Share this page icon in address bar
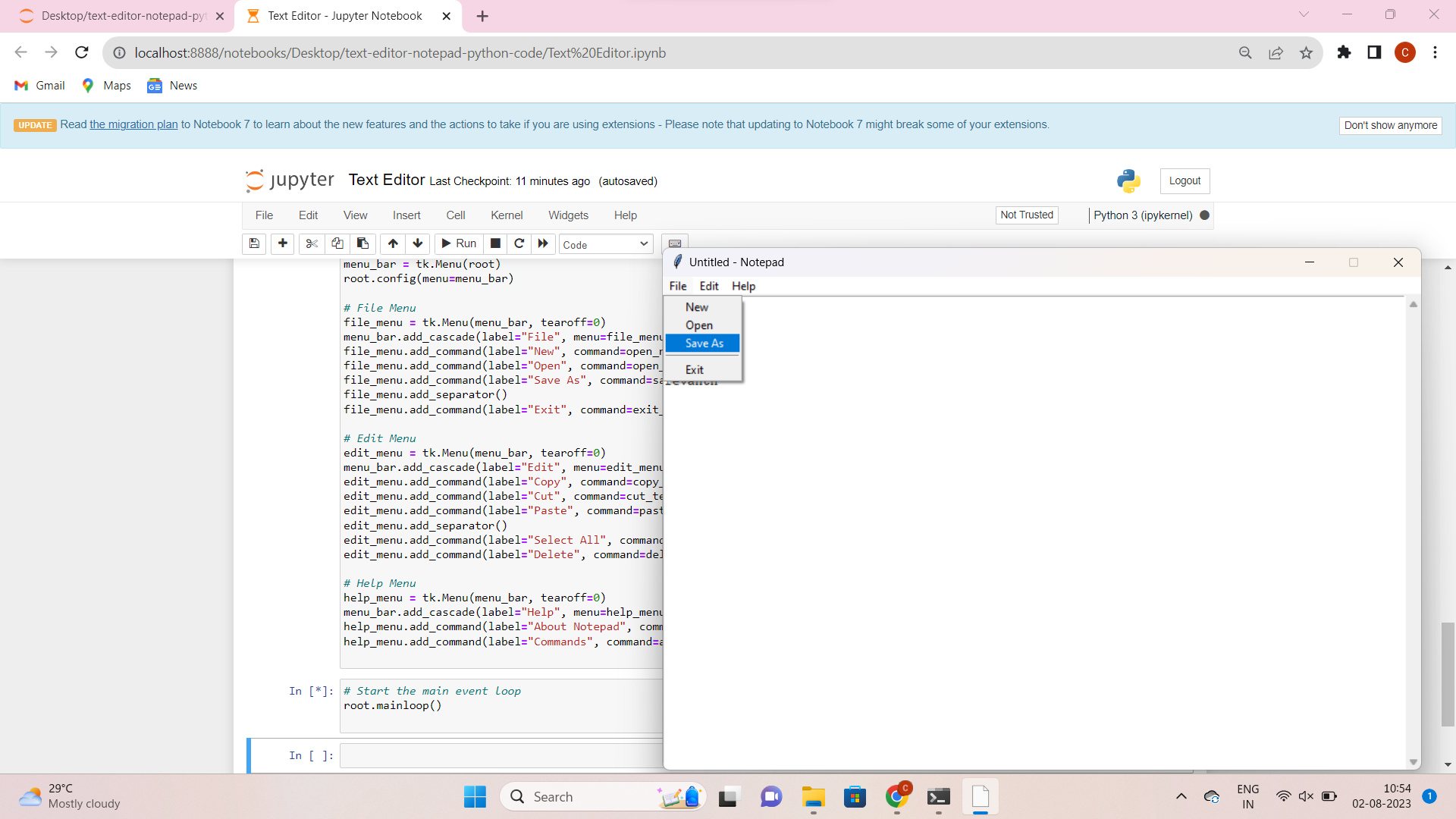The height and width of the screenshot is (819, 1456). point(1276,52)
